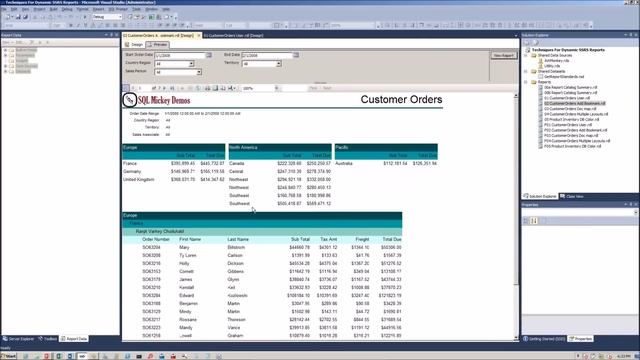Image resolution: width=640 pixels, height=360 pixels.
Task: Click the New Project icon in the main toolbar
Action: (7, 17)
